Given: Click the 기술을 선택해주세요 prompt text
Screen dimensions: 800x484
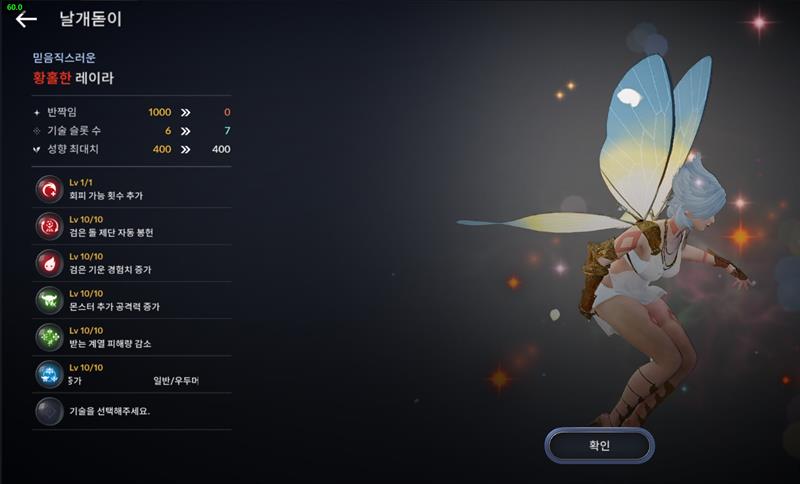Looking at the screenshot, I should [x=110, y=411].
